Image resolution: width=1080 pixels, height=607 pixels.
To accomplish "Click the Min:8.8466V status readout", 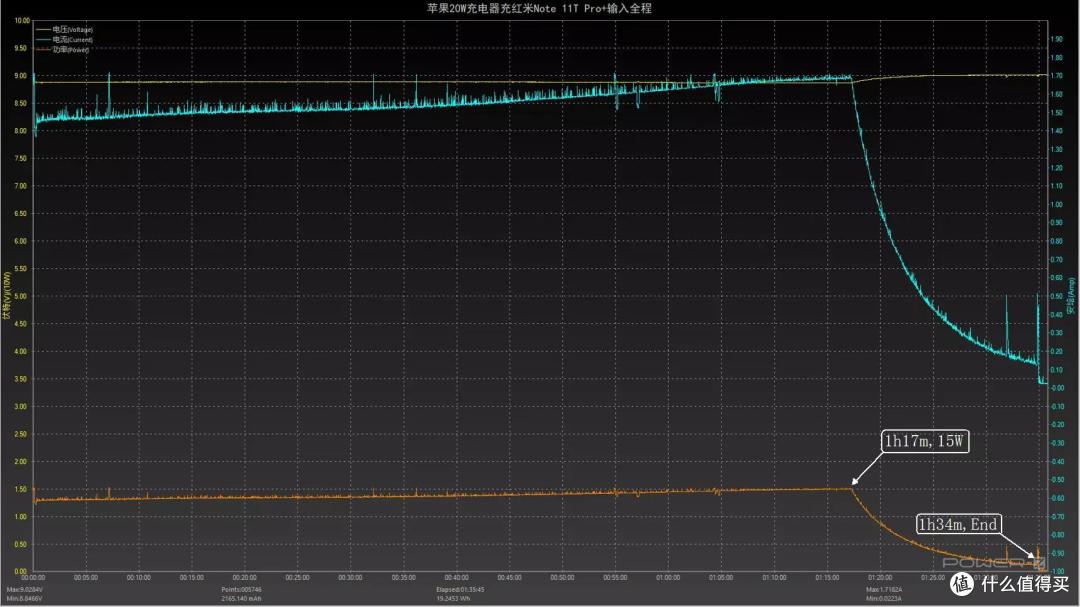I will [25, 598].
